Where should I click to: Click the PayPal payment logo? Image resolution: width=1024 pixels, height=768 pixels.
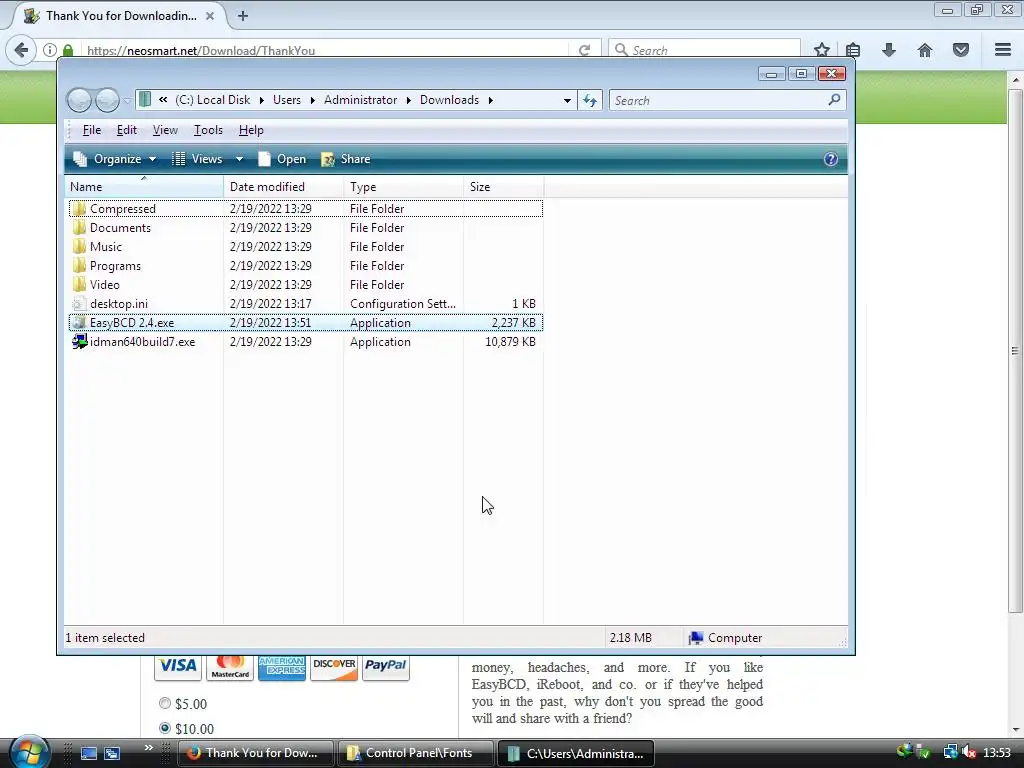pyautogui.click(x=385, y=665)
